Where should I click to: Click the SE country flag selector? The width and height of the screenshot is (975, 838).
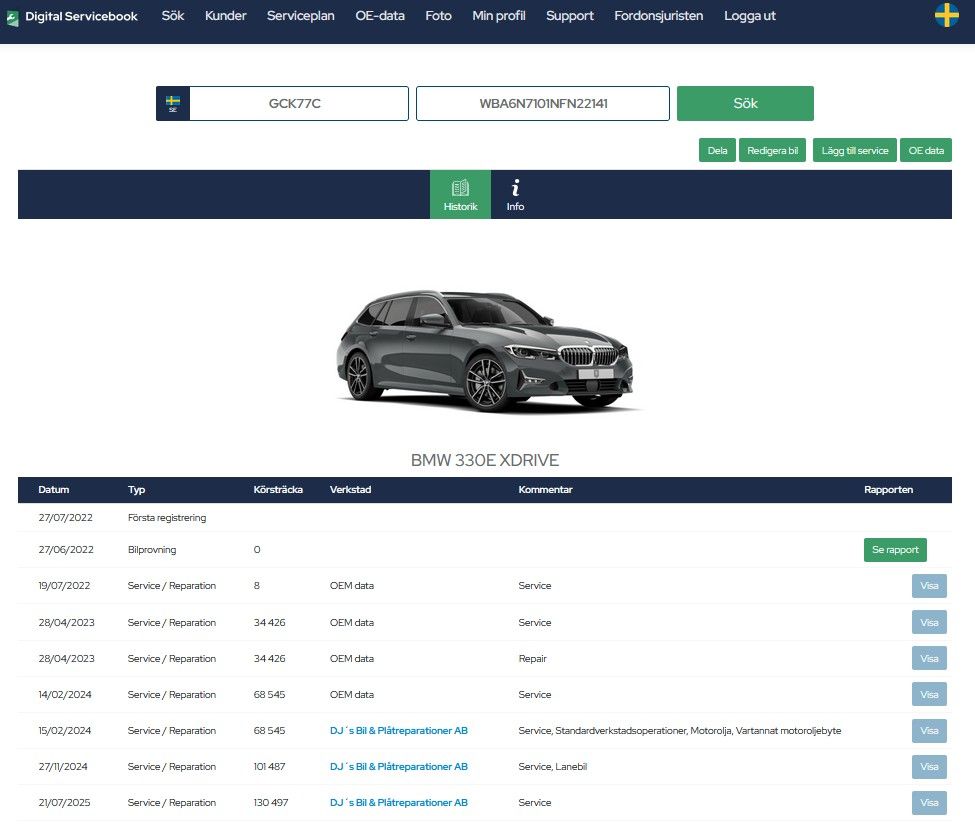coord(173,104)
